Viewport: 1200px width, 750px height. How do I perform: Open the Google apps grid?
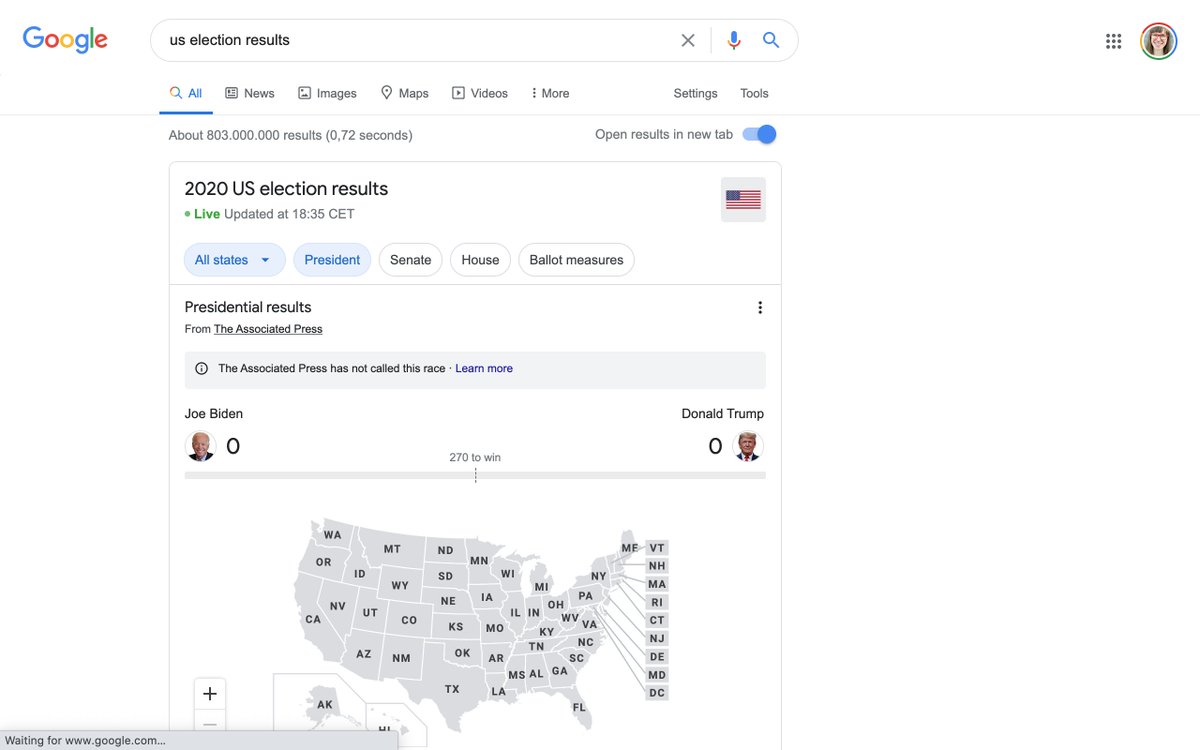coord(1113,41)
